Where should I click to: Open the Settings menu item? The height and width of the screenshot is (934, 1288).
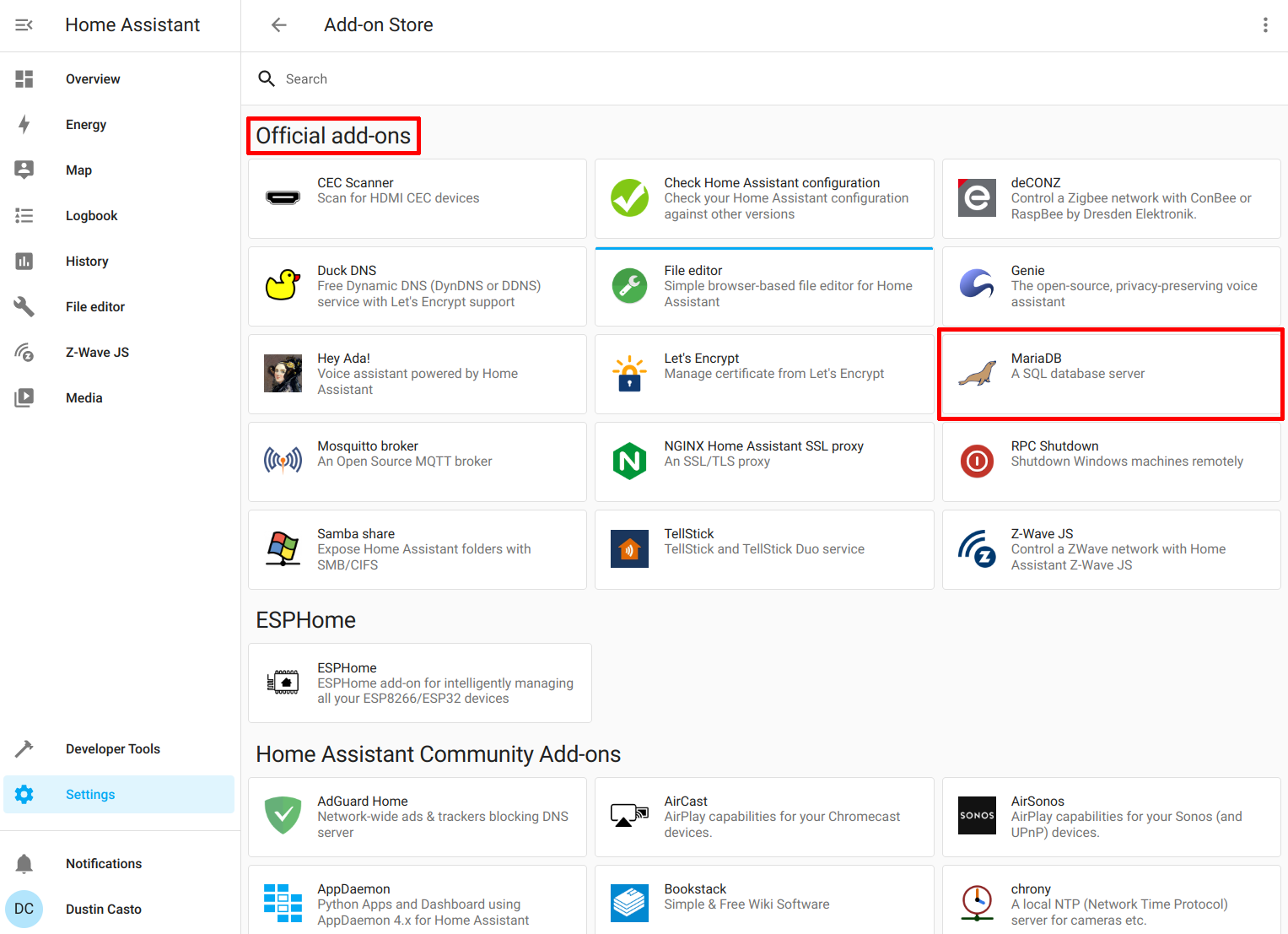pyautogui.click(x=119, y=795)
